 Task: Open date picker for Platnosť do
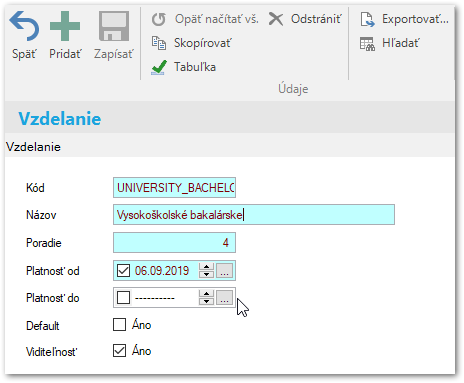pos(224,298)
